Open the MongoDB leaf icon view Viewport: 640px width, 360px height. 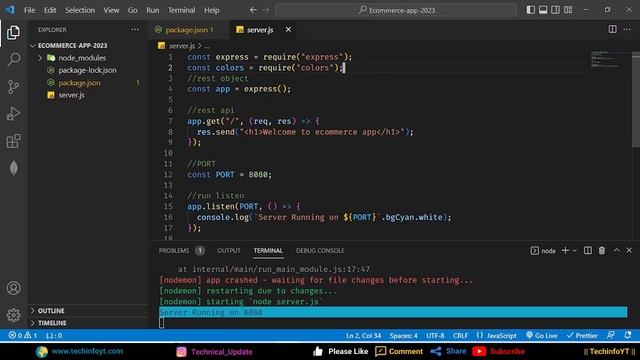tap(13, 168)
